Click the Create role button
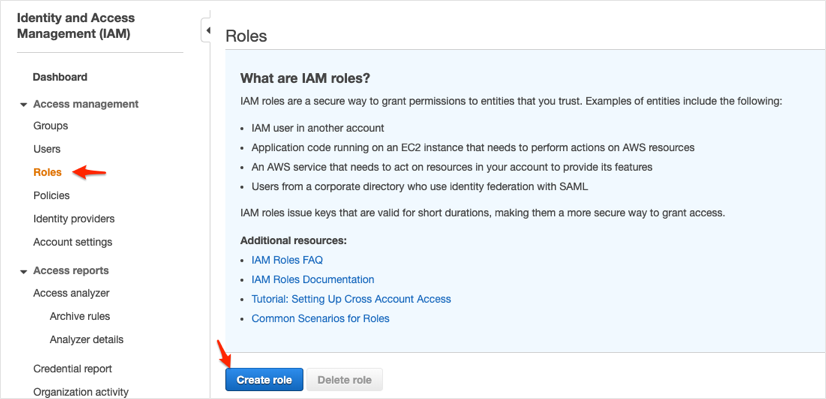This screenshot has height=399, width=826. (x=264, y=379)
